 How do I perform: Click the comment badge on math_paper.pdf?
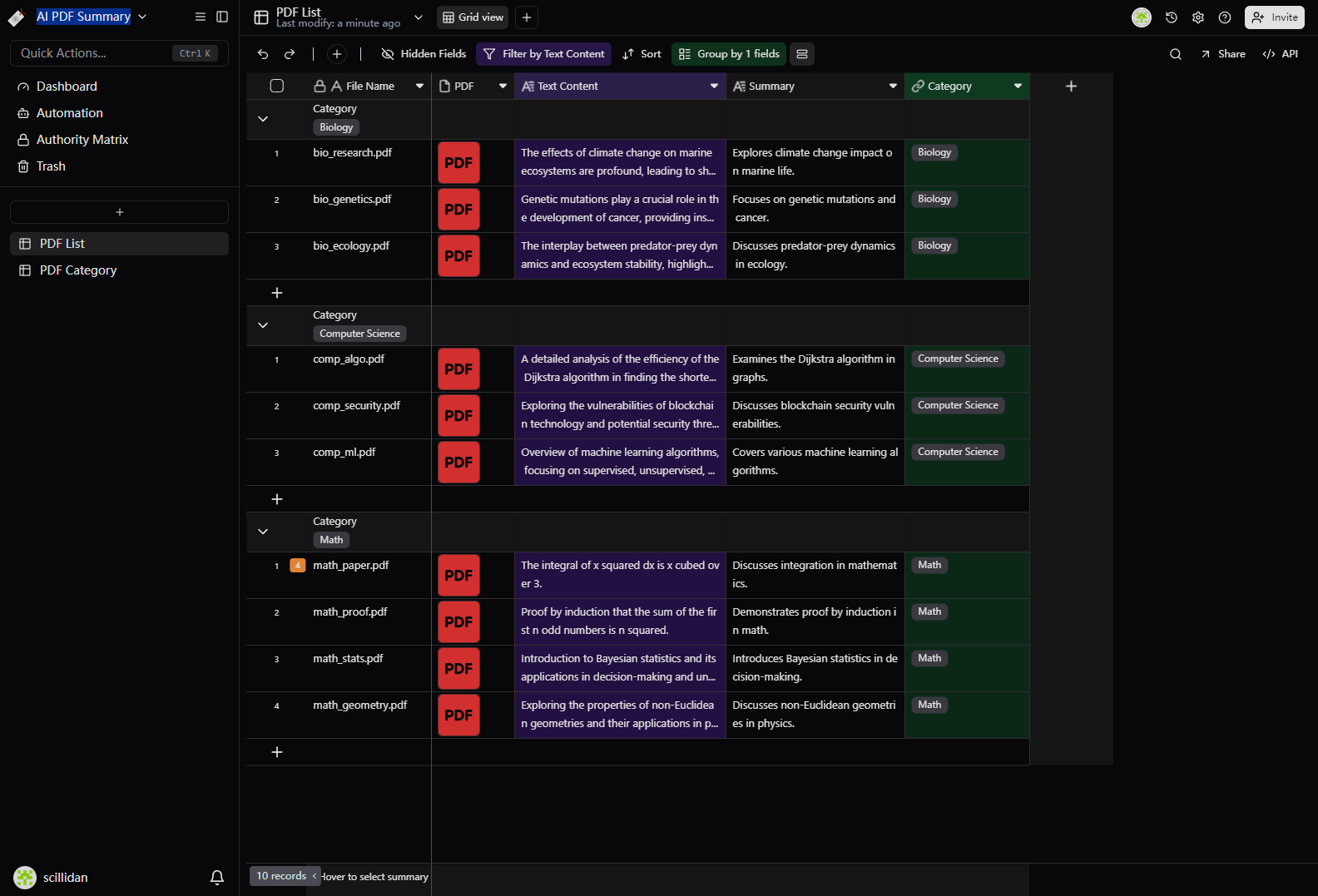tap(298, 566)
